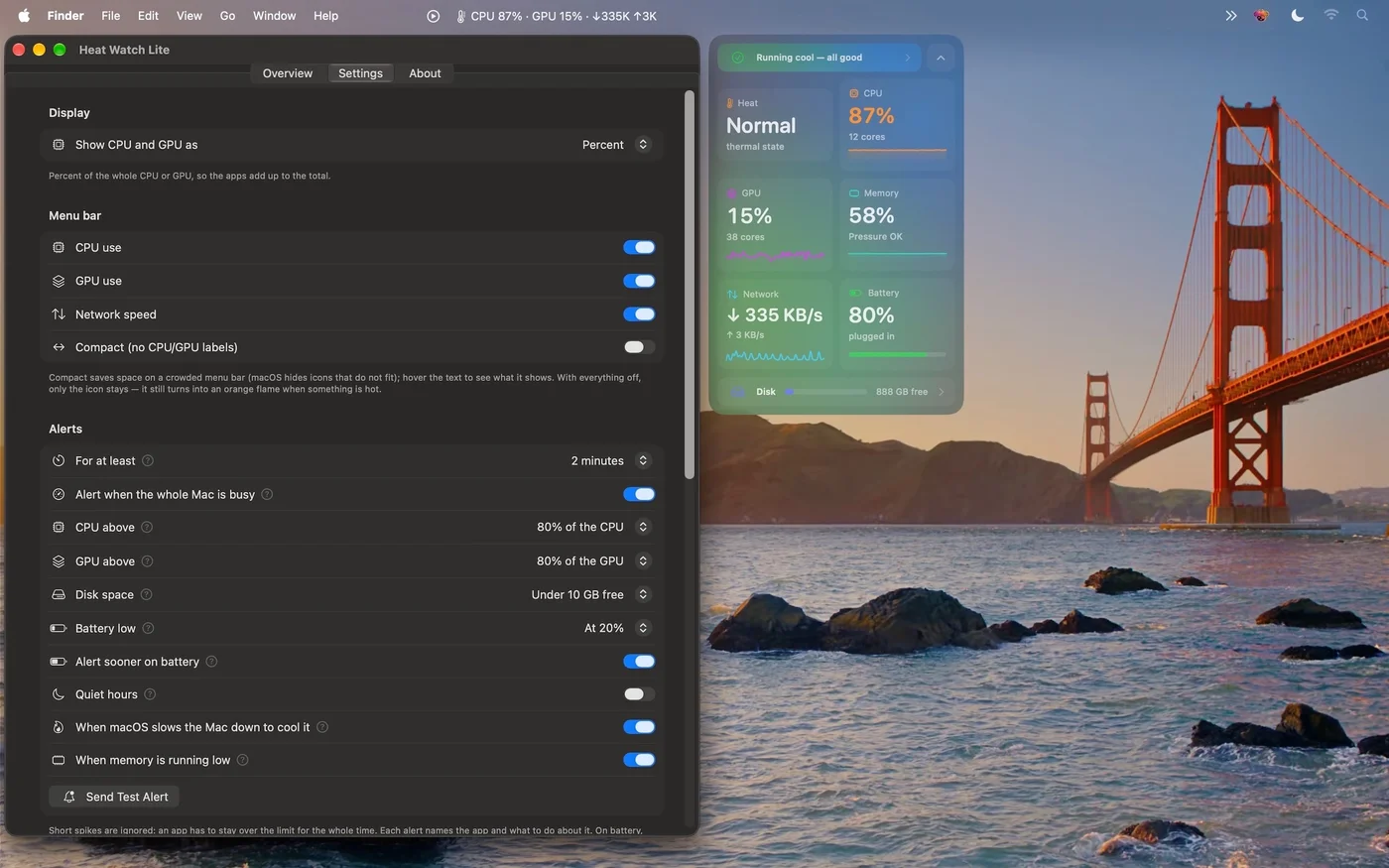Viewport: 1389px width, 868px height.
Task: Click the Quiet hours help icon
Action: click(x=150, y=694)
